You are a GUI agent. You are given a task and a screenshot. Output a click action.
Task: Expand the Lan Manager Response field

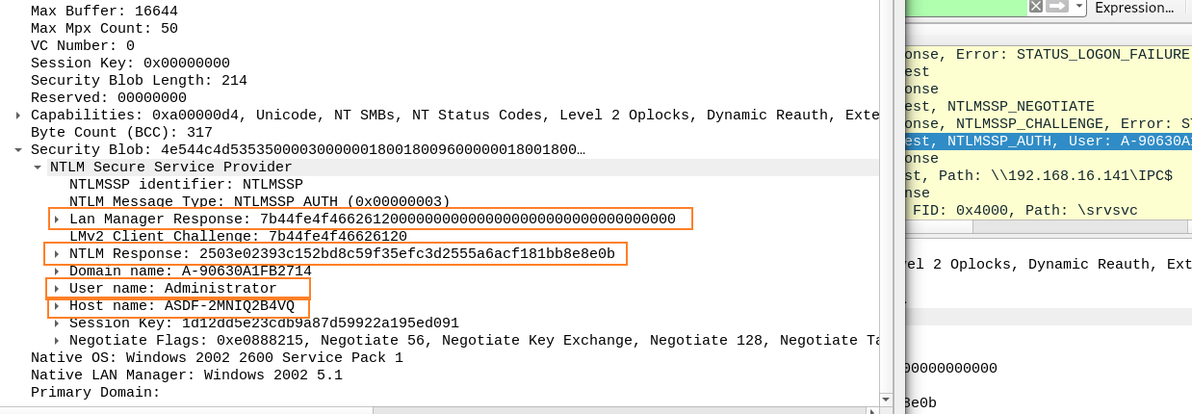(x=56, y=219)
